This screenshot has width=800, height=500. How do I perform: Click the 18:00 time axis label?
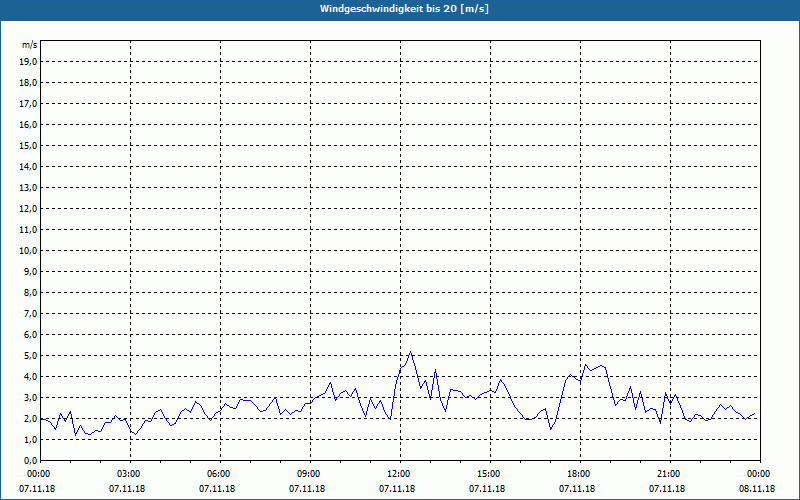pyautogui.click(x=580, y=474)
